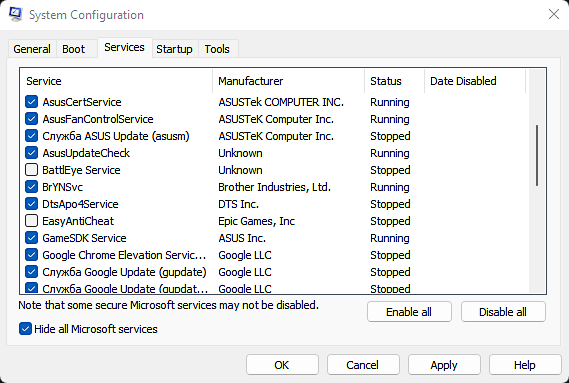
Task: Uncheck the BrYNSvc checkbox
Action: (x=32, y=187)
